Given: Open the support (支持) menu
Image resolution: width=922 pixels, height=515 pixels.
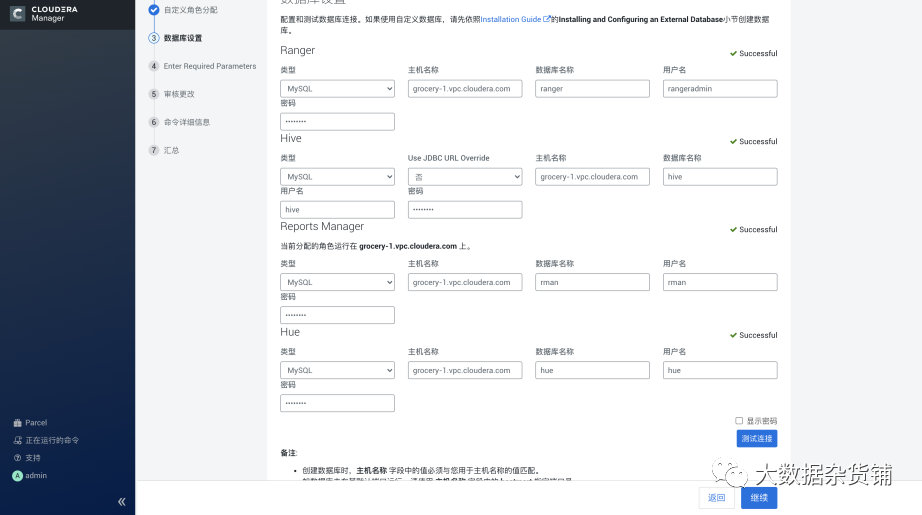Looking at the screenshot, I should pyautogui.click(x=27, y=458).
